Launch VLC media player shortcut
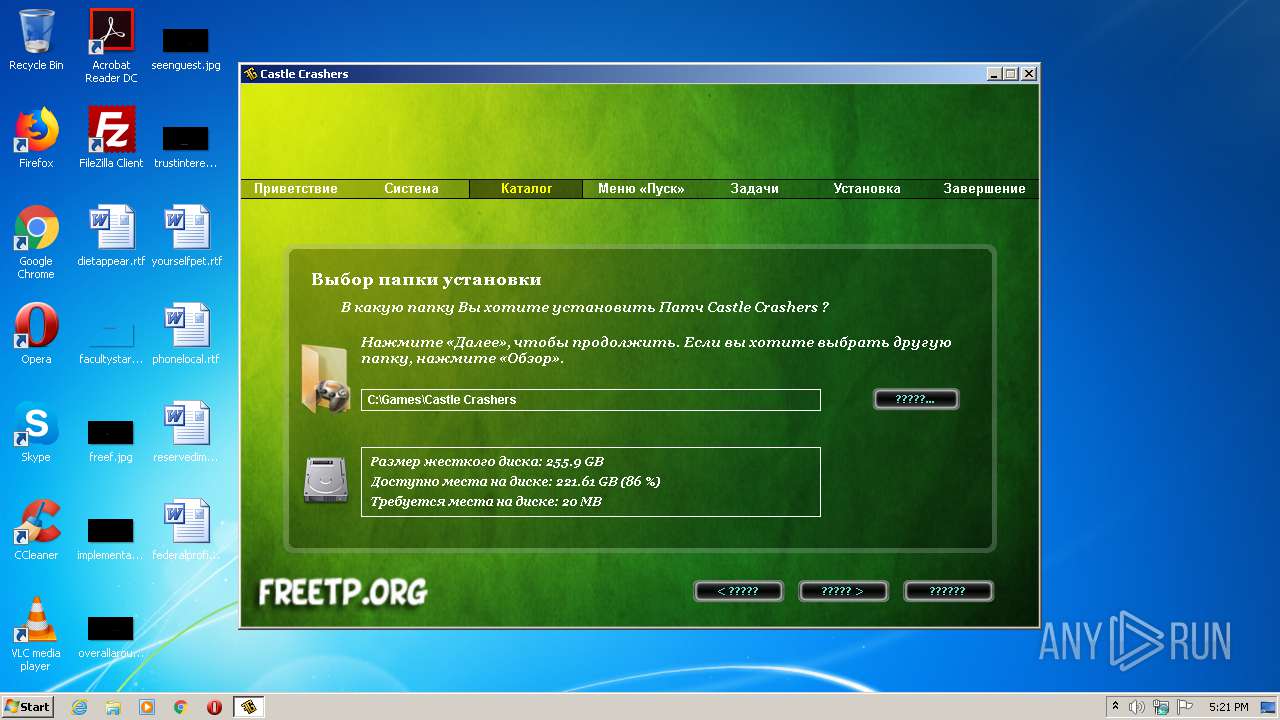Viewport: 1280px width, 720px height. point(36,634)
